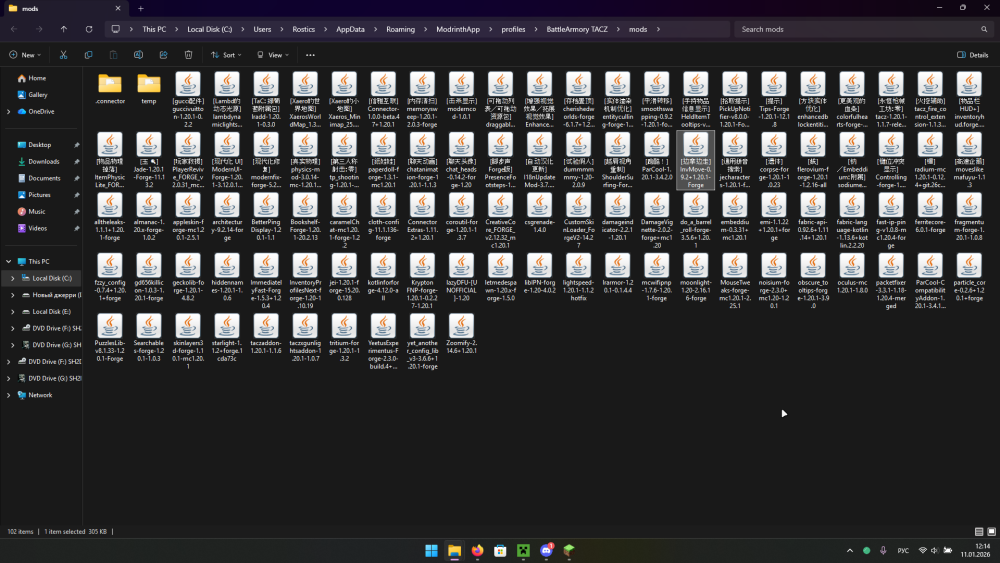Open Microsoft Store from taskbar

coord(500,550)
